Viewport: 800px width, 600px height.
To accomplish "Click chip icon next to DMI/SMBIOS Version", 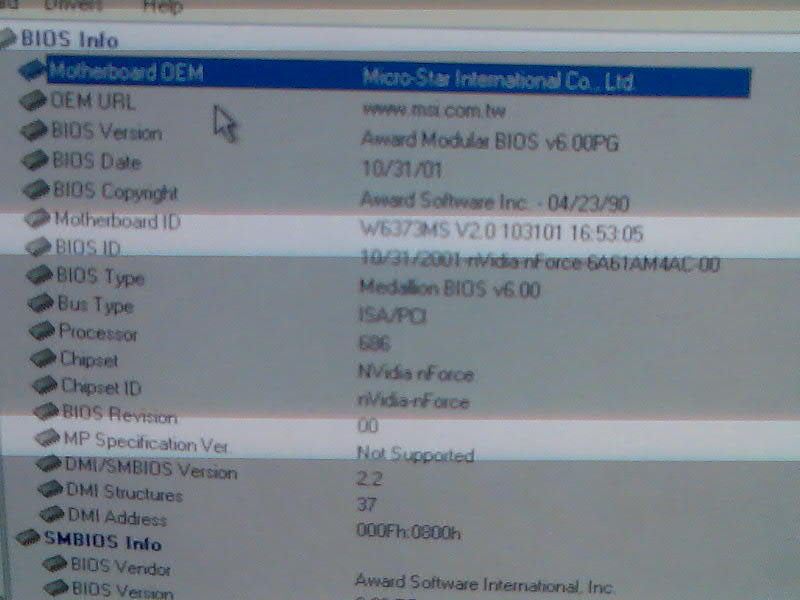I will click(x=49, y=464).
